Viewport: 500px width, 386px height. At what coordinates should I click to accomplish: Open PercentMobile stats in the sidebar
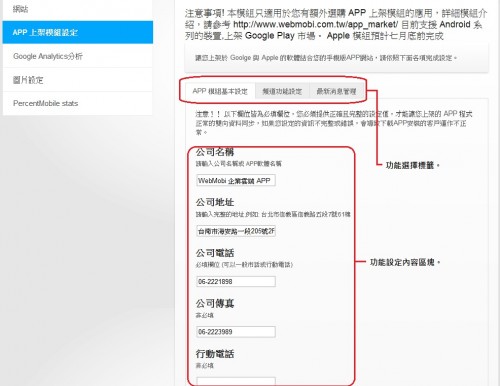point(78,103)
